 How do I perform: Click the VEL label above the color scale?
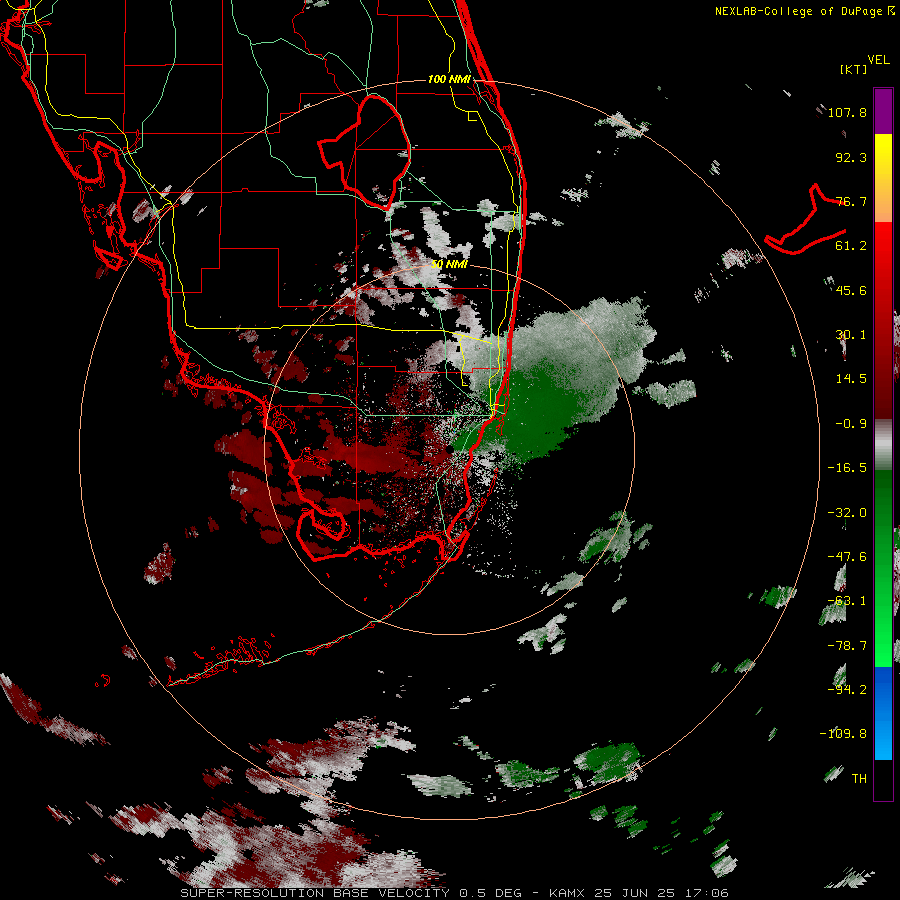tap(878, 60)
